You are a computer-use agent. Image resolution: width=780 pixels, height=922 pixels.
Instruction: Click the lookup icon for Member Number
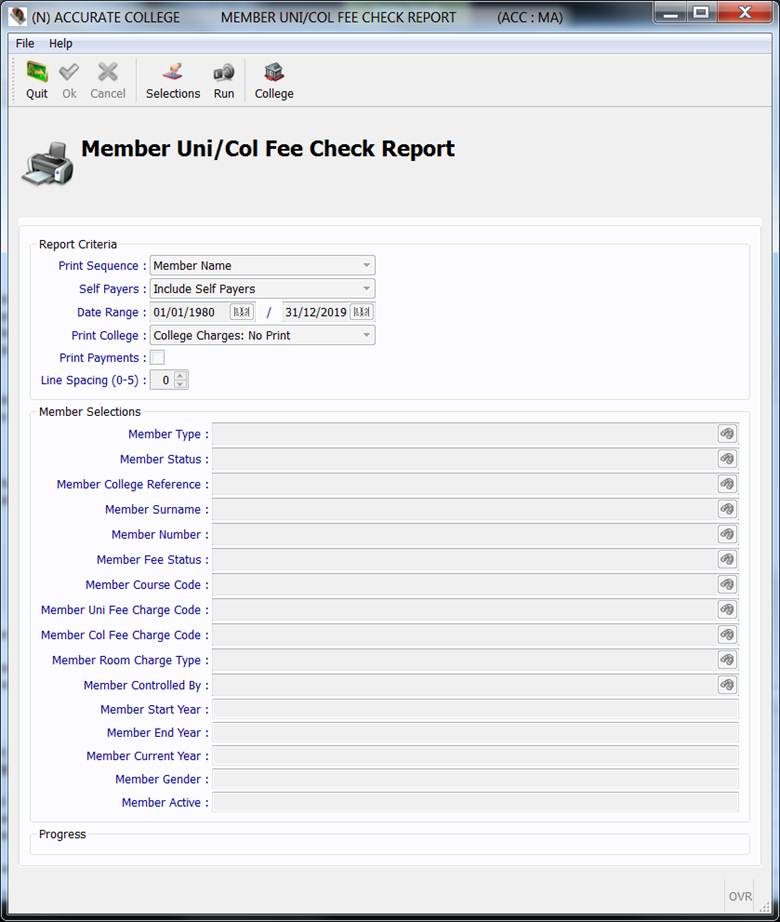click(727, 535)
